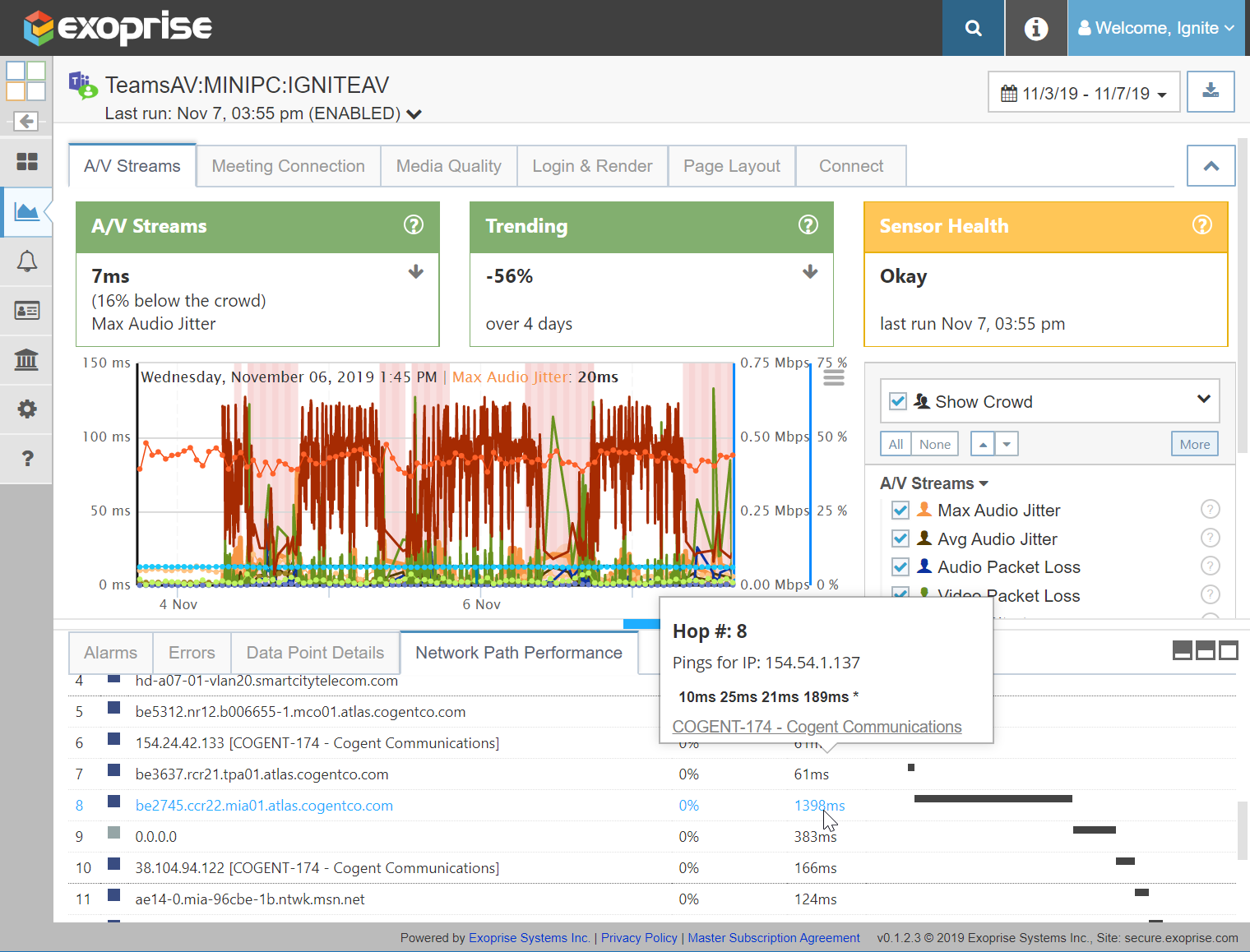Select the maximized bottom panel layout icon

click(x=1229, y=650)
